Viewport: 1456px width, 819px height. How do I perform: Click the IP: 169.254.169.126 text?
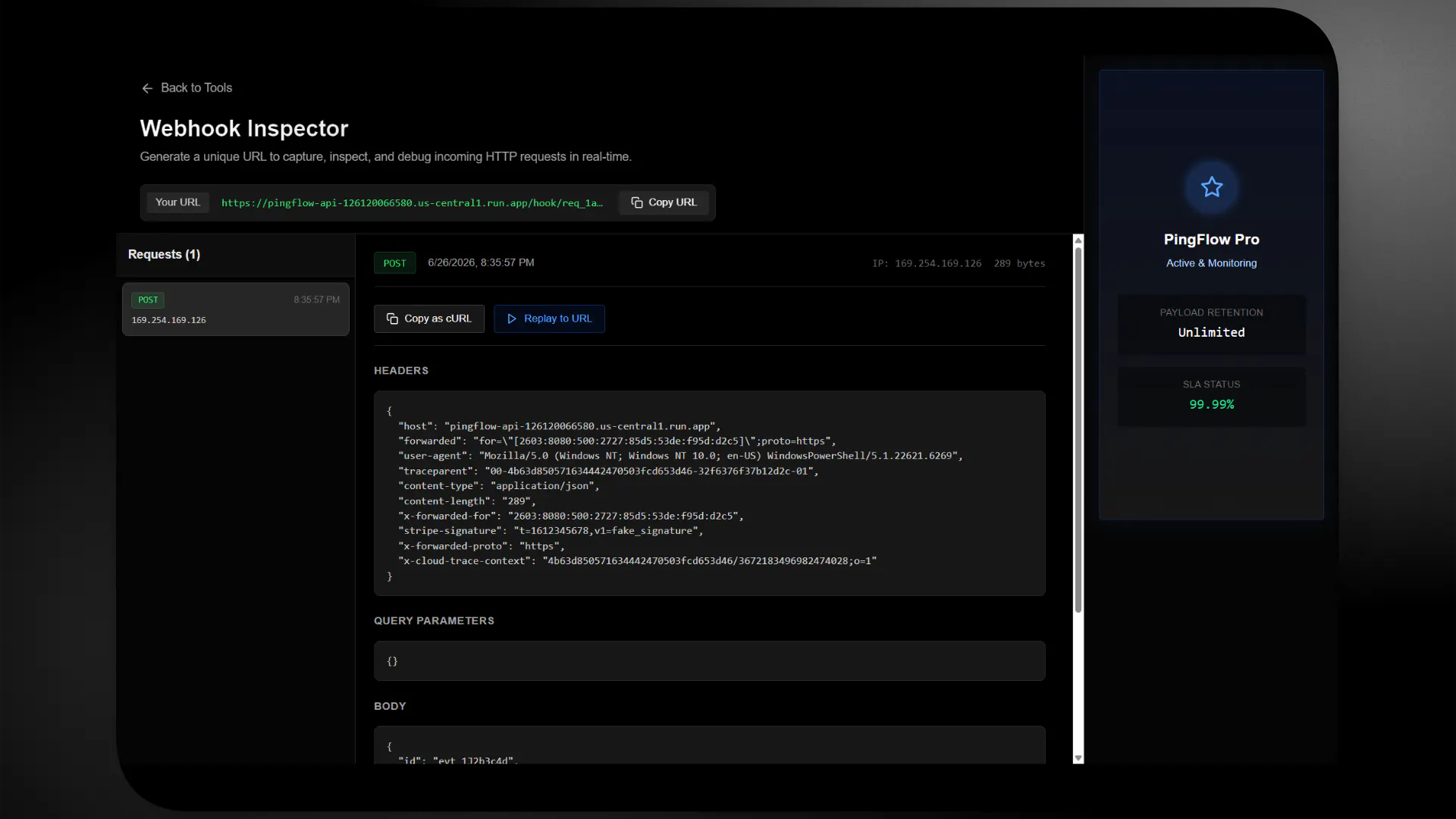[927, 263]
